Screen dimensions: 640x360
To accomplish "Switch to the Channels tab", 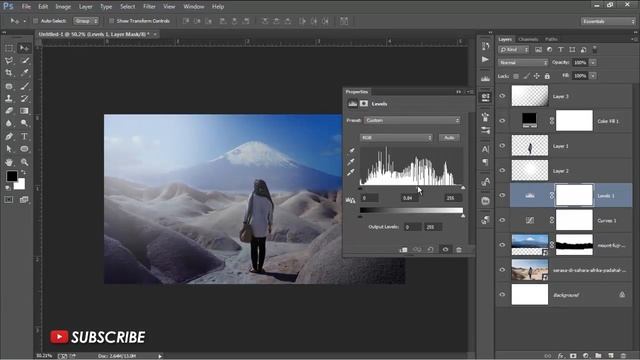I will click(528, 39).
